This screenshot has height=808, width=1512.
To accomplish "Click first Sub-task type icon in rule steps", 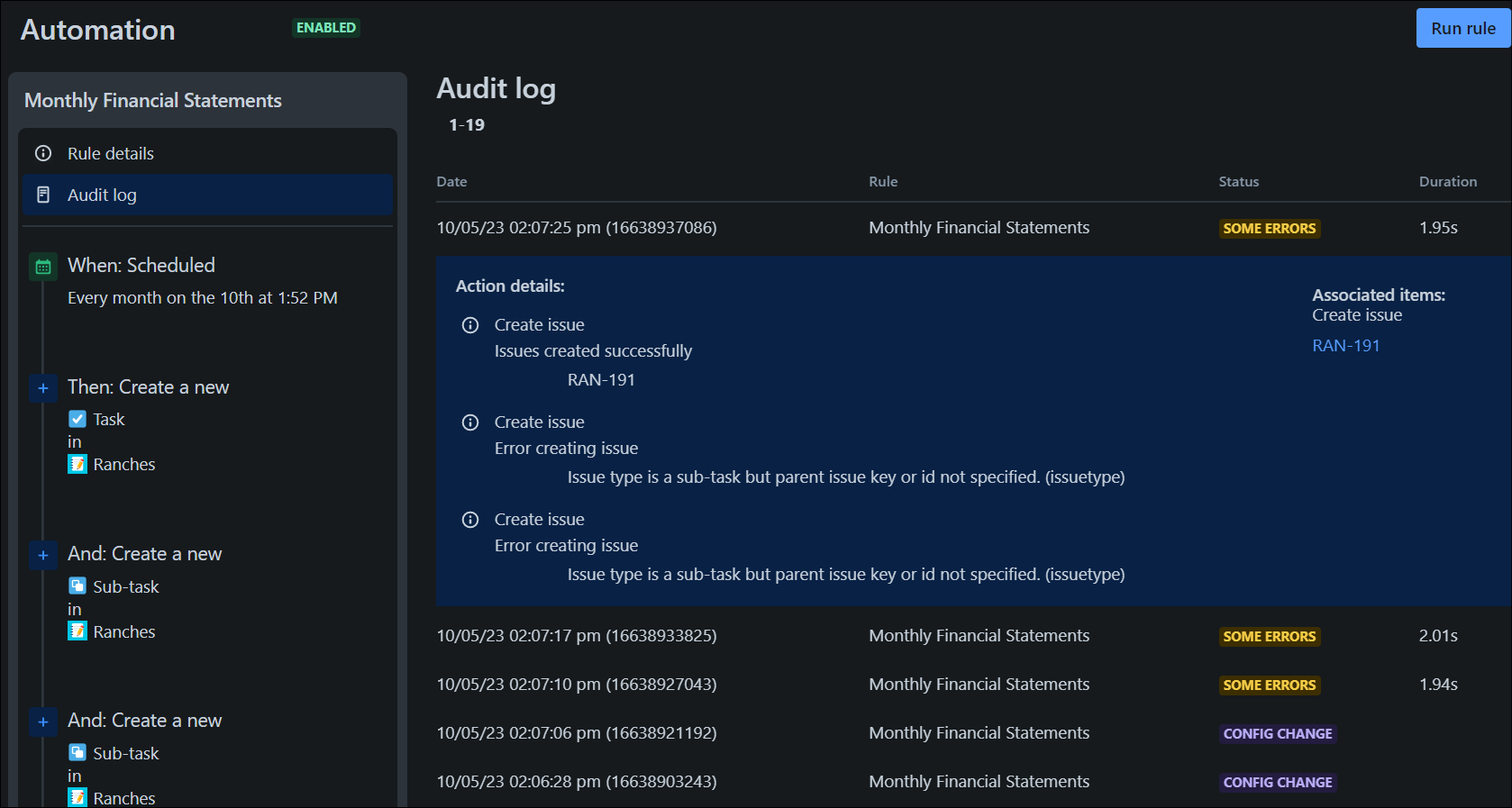I will (x=77, y=586).
